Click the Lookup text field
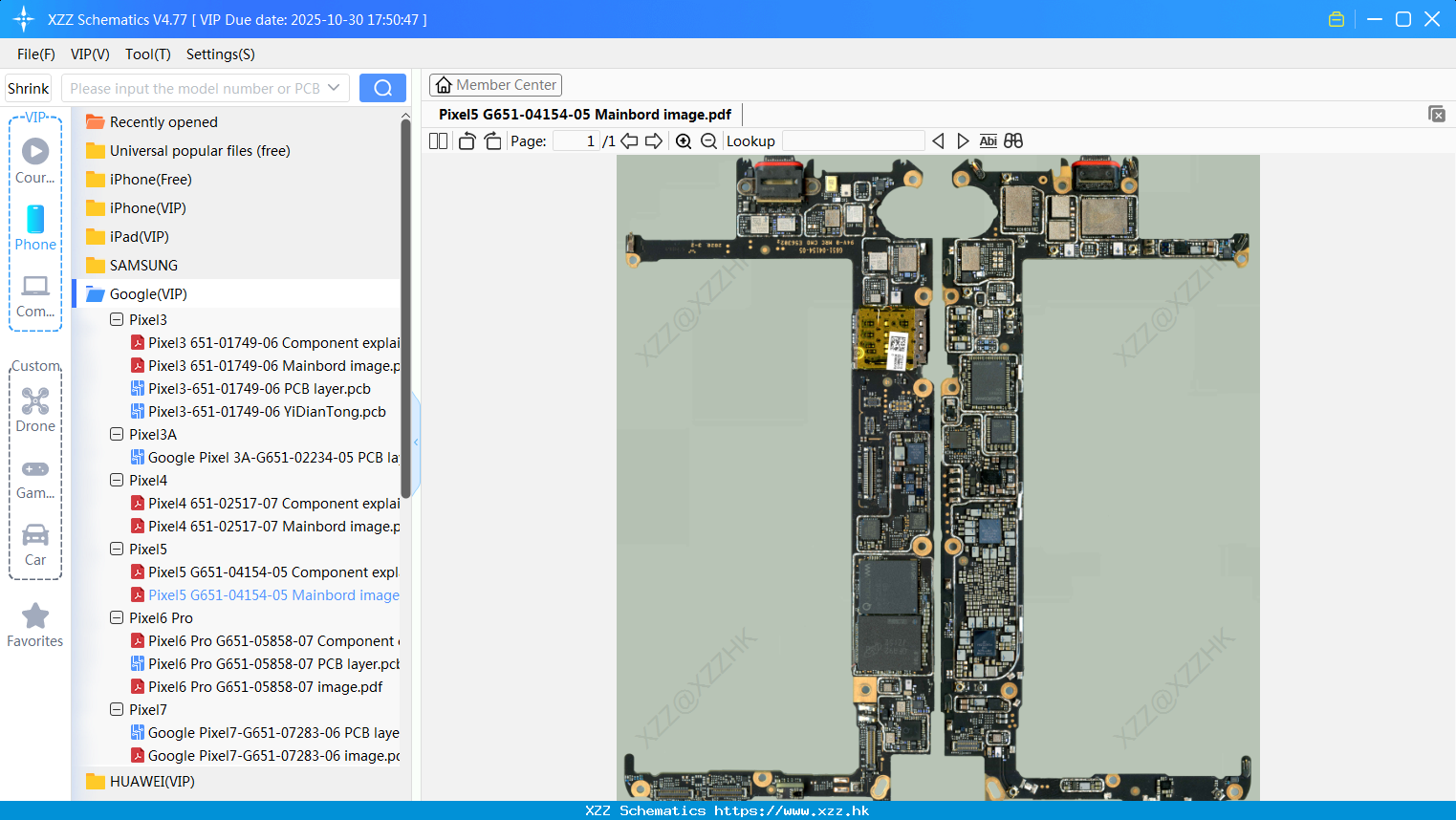 click(853, 140)
